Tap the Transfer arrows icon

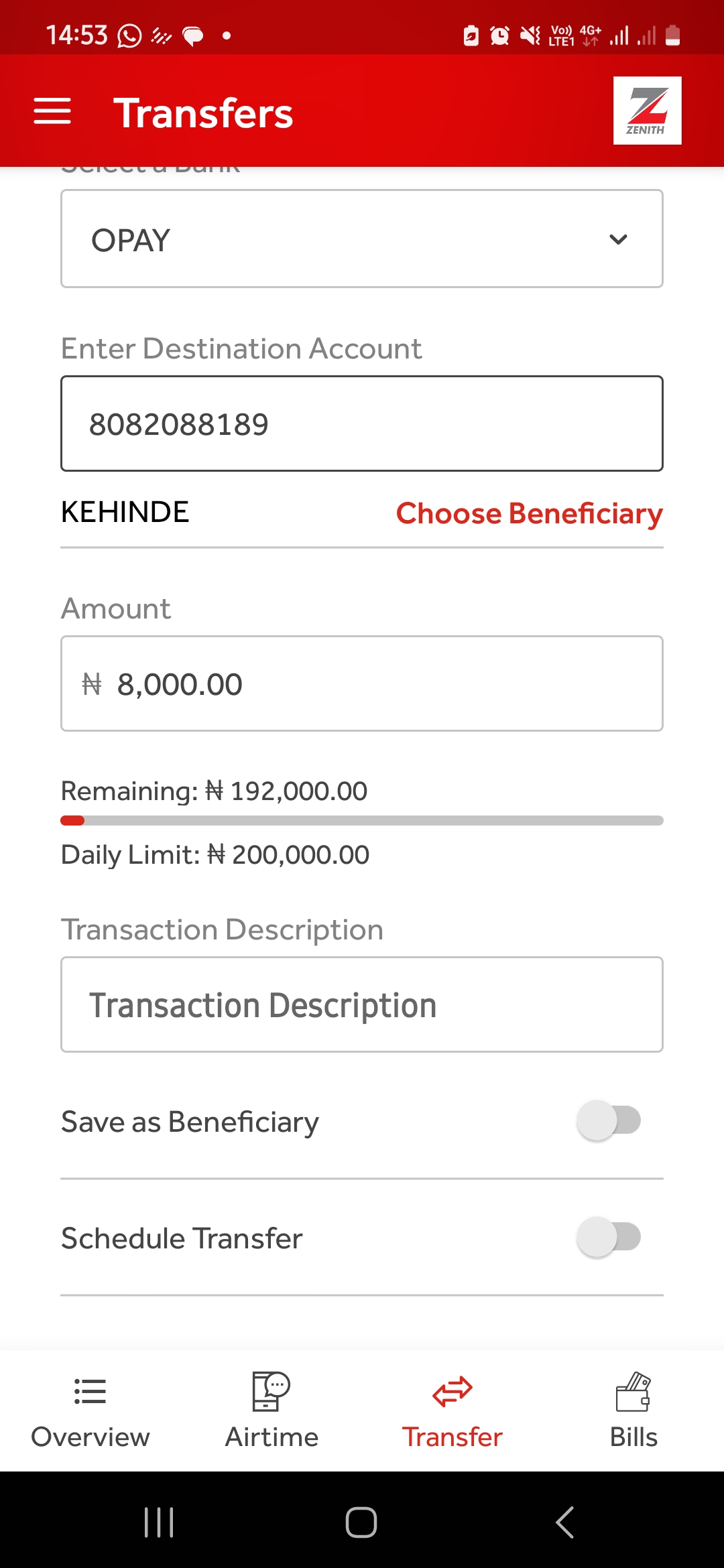452,1392
